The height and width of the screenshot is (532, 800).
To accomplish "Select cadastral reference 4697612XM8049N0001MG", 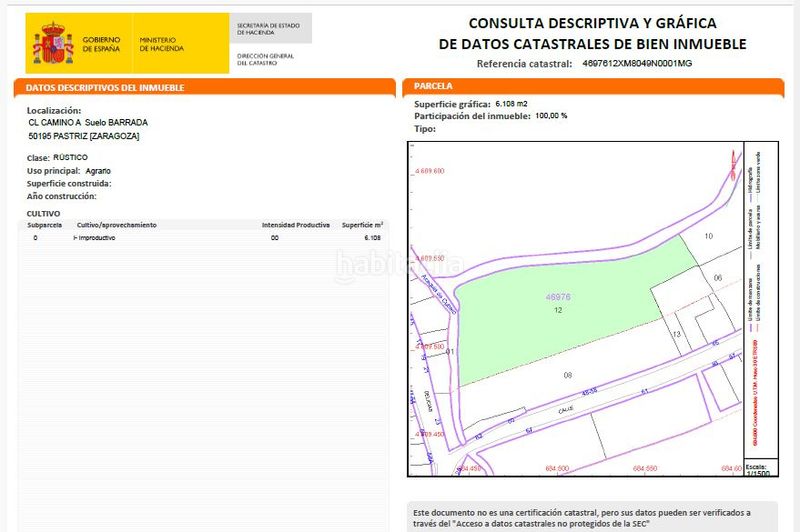I will pyautogui.click(x=637, y=63).
